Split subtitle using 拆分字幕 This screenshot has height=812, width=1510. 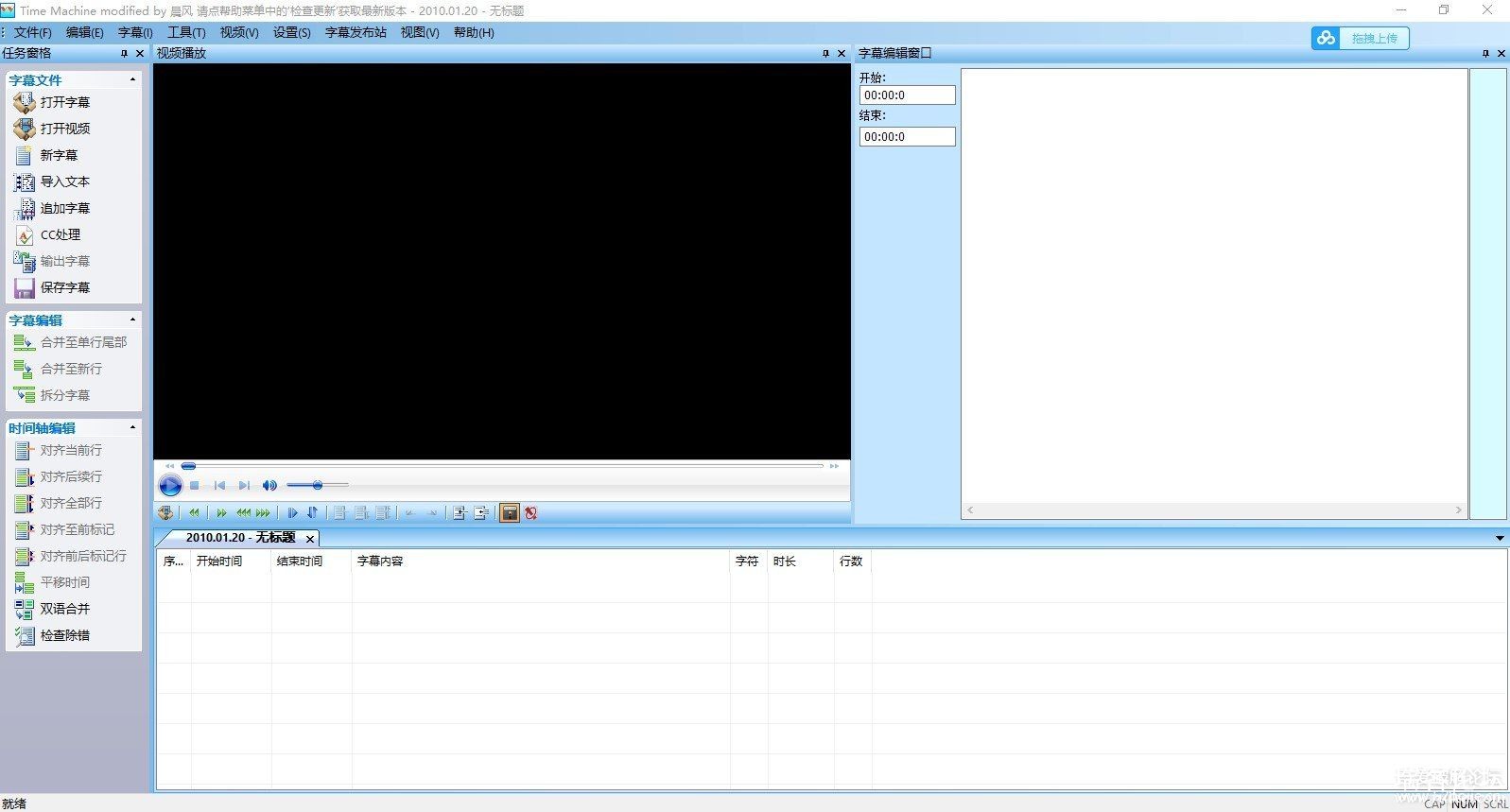(53, 395)
